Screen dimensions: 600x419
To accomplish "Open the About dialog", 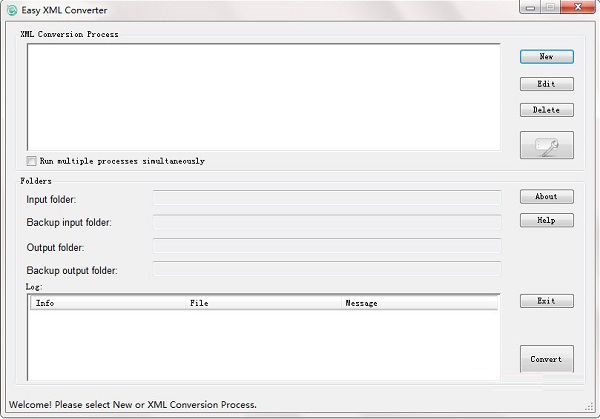I will pyautogui.click(x=546, y=196).
